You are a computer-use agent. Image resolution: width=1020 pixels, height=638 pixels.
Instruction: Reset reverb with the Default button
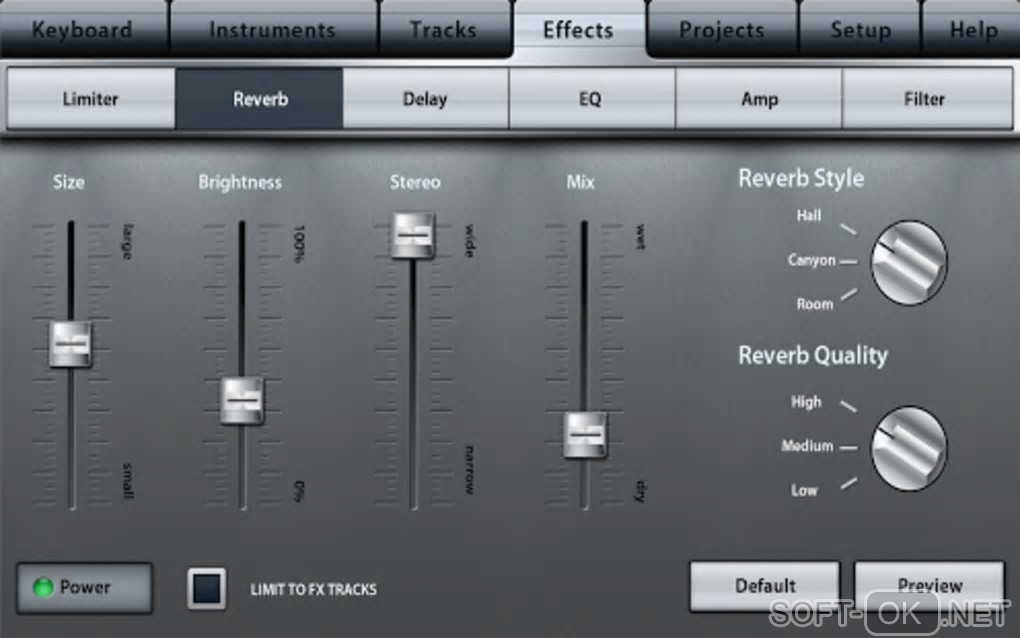click(765, 586)
